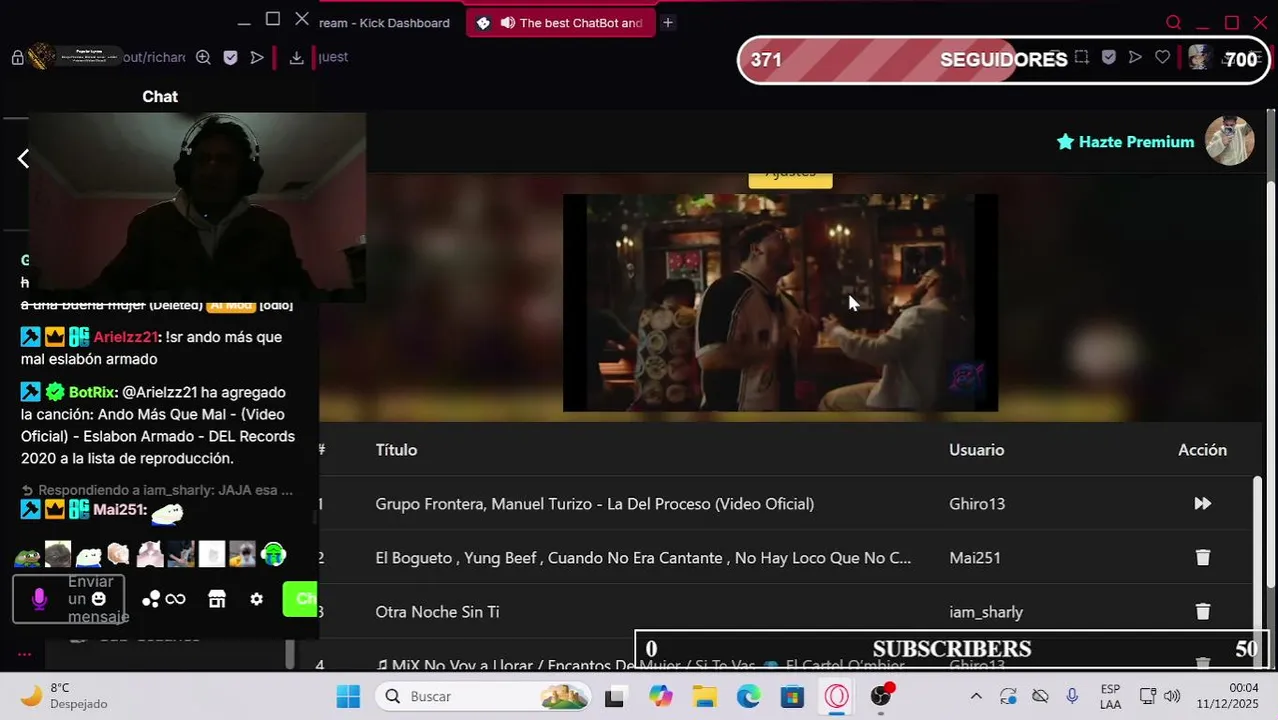Click the Seguidores follower goal progress bar
The width and height of the screenshot is (1278, 720).
click(1003, 60)
